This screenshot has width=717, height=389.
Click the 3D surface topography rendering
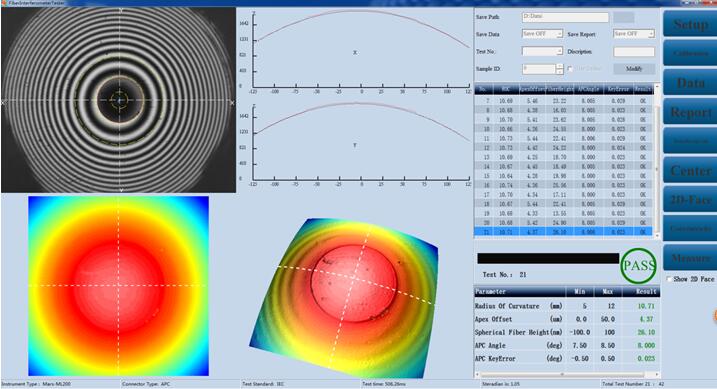coord(344,298)
